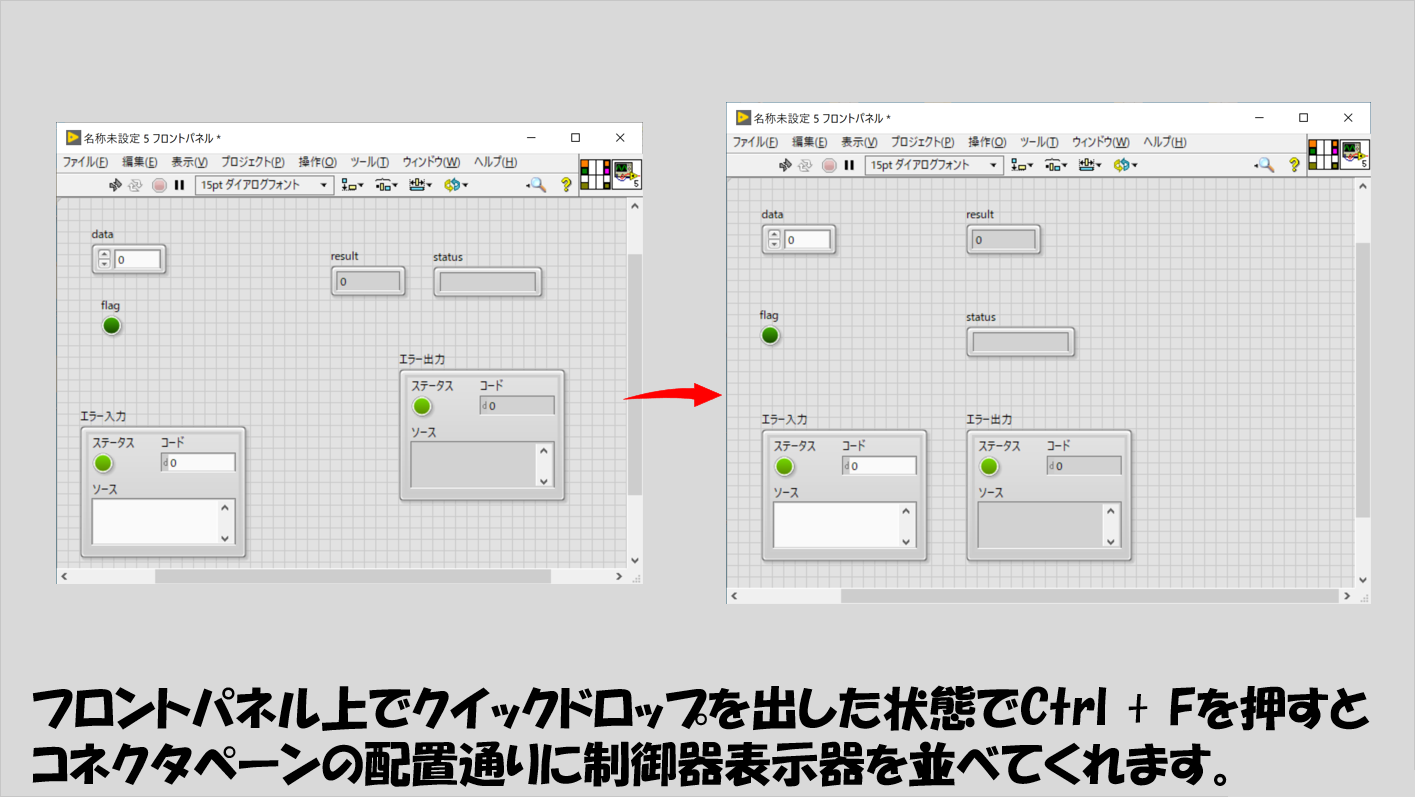Click the エラー入力 label in the left window

(103, 416)
